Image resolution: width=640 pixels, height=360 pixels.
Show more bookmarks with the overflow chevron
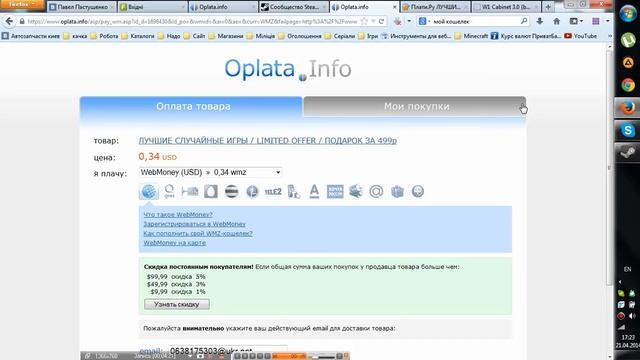click(609, 36)
